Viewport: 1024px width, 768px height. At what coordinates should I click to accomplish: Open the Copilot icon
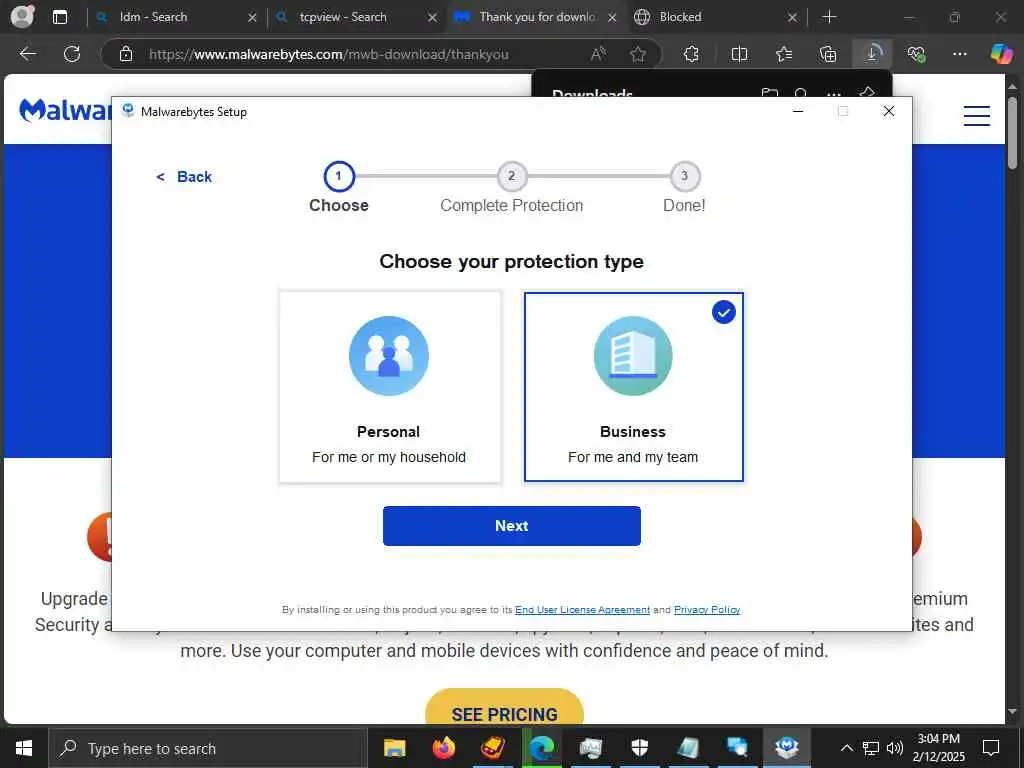[1001, 54]
